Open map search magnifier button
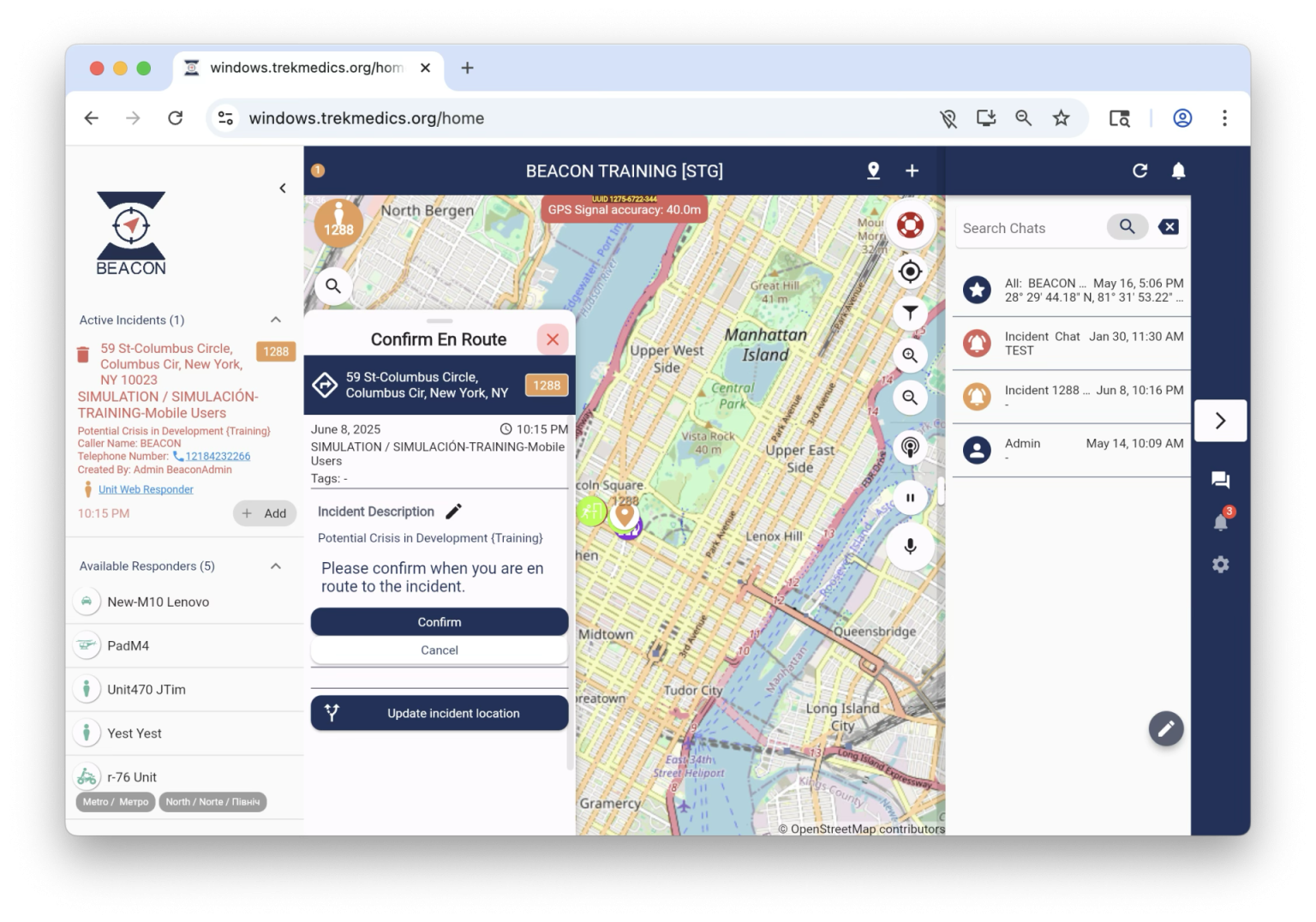Image resolution: width=1316 pixels, height=922 pixels. (333, 286)
